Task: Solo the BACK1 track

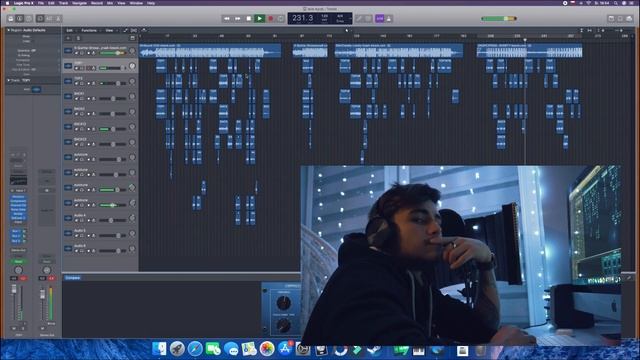Action: (x=82, y=99)
